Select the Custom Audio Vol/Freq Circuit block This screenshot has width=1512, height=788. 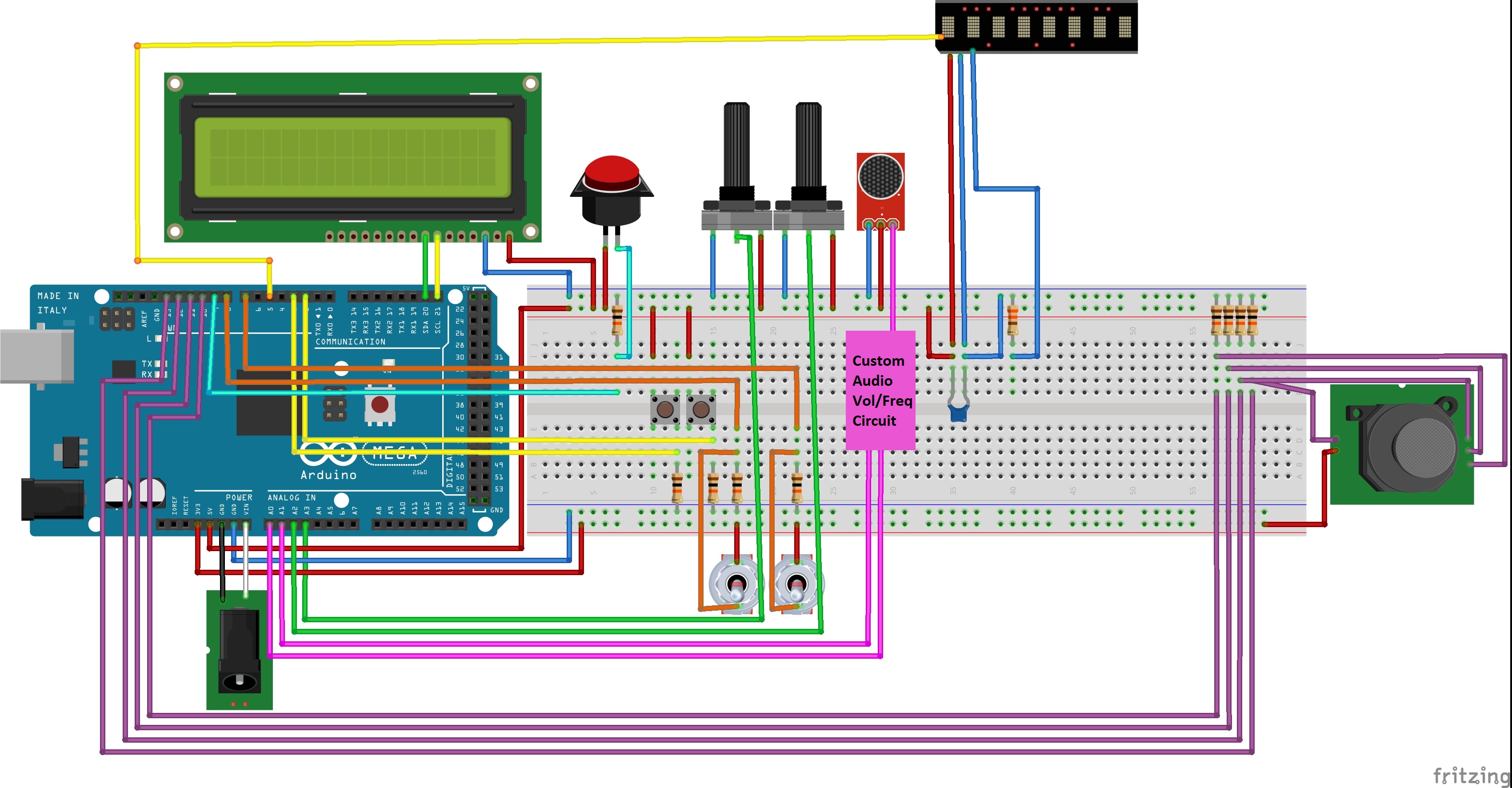click(x=880, y=390)
